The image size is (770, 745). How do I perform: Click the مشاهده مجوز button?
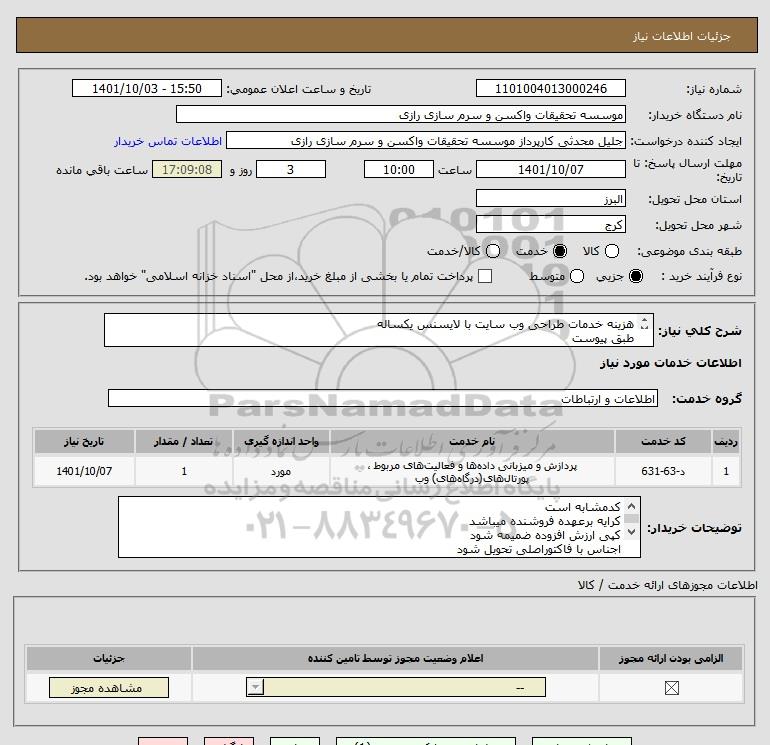(x=109, y=688)
